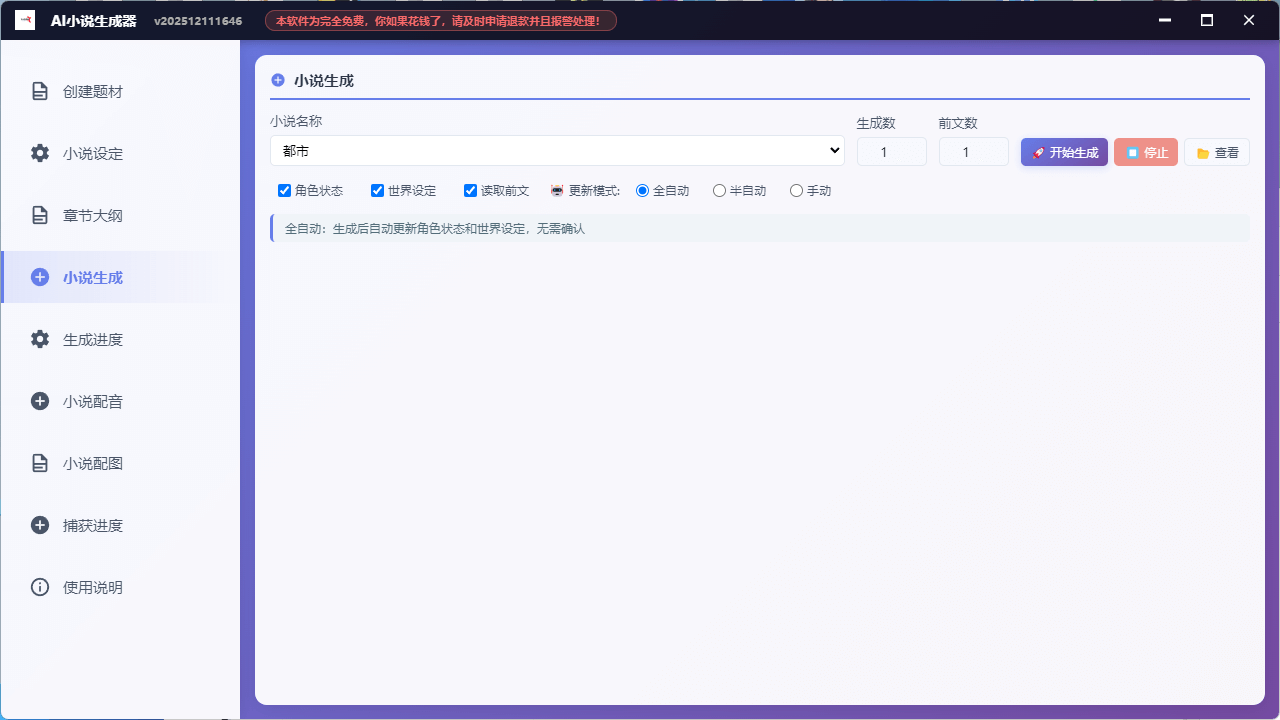1280x720 pixels.
Task: Open 小说配音 via its plus icon
Action: tap(39, 401)
